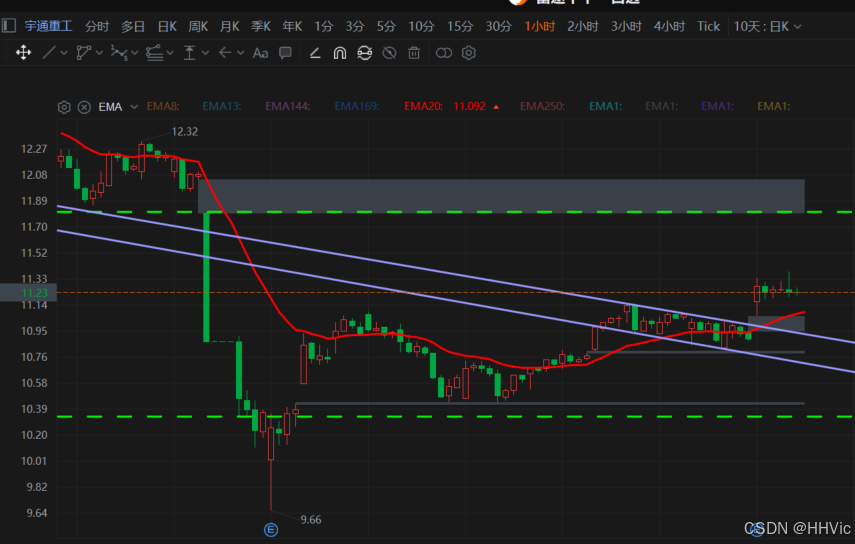This screenshot has width=855, height=544.
Task: Remove the EMA indicator
Action: (x=84, y=107)
